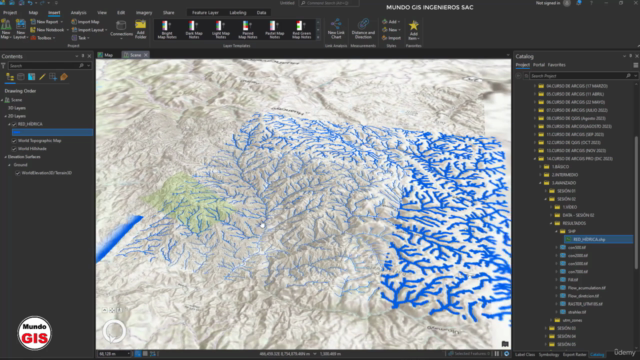Click the New Link Chart icon

point(336,24)
